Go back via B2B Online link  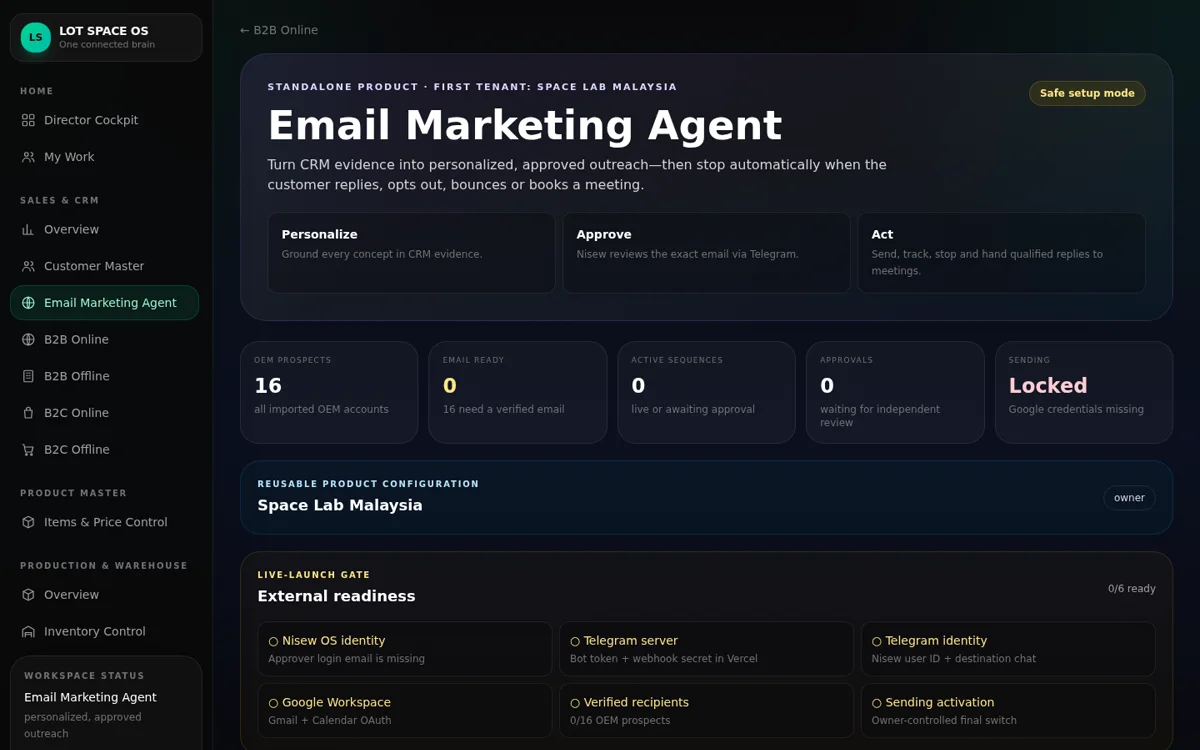pos(279,30)
